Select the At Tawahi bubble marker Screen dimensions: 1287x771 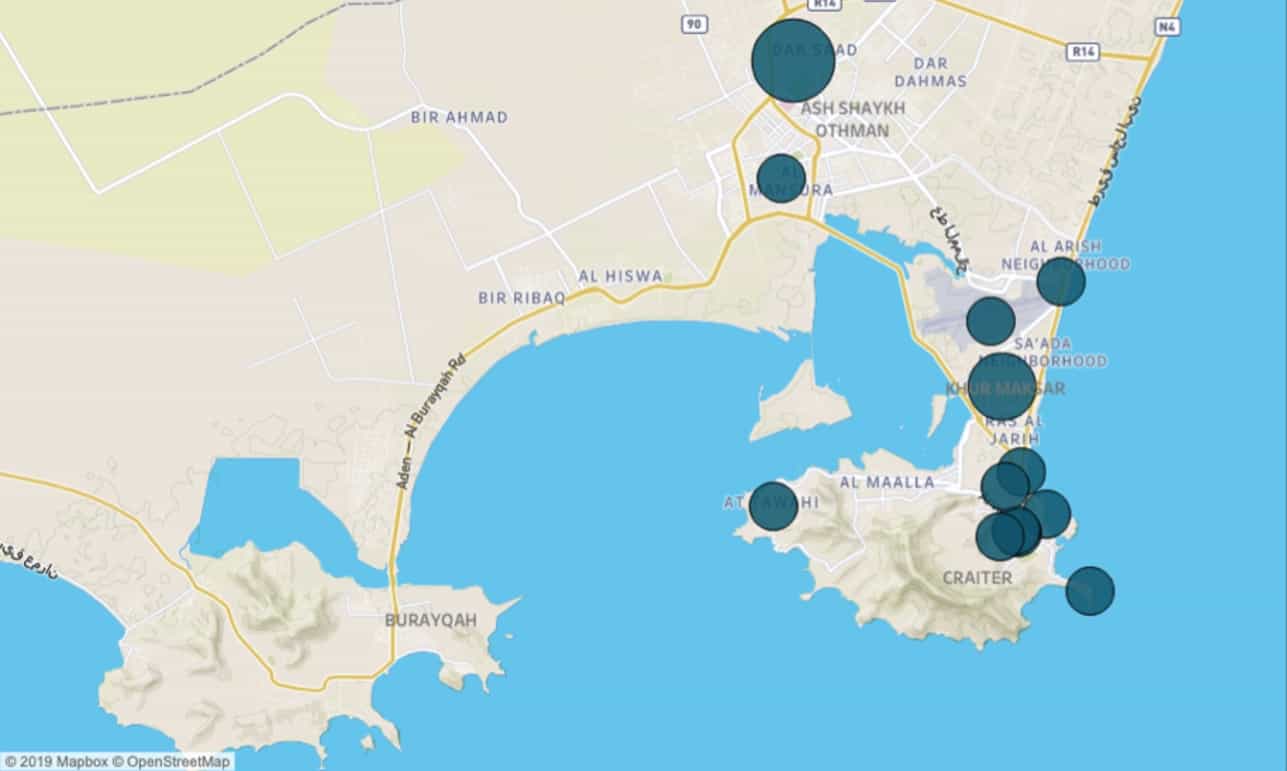pos(773,506)
